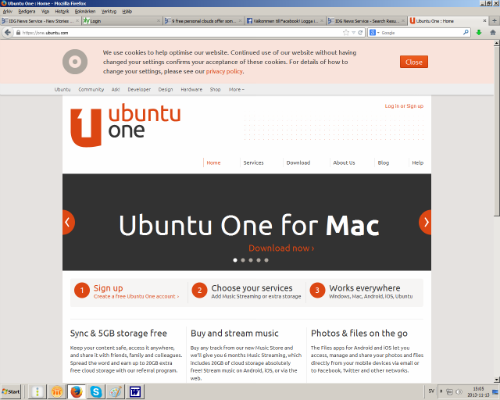The width and height of the screenshot is (500, 400).
Task: Open the Services tab on the site
Action: click(253, 163)
